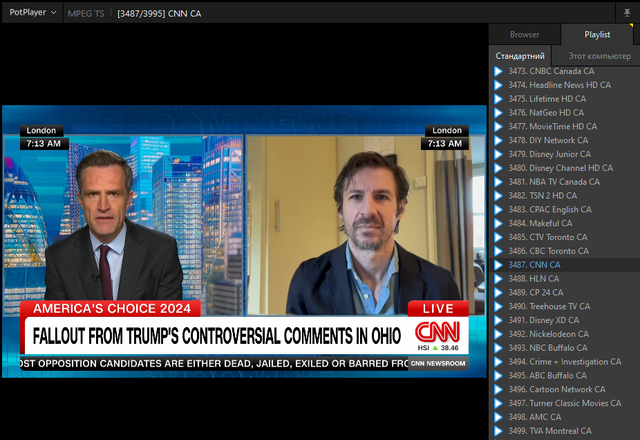Select playlist entry '3473. CNBC Canada CA'
Viewport: 640px width, 440px height.
[565, 71]
